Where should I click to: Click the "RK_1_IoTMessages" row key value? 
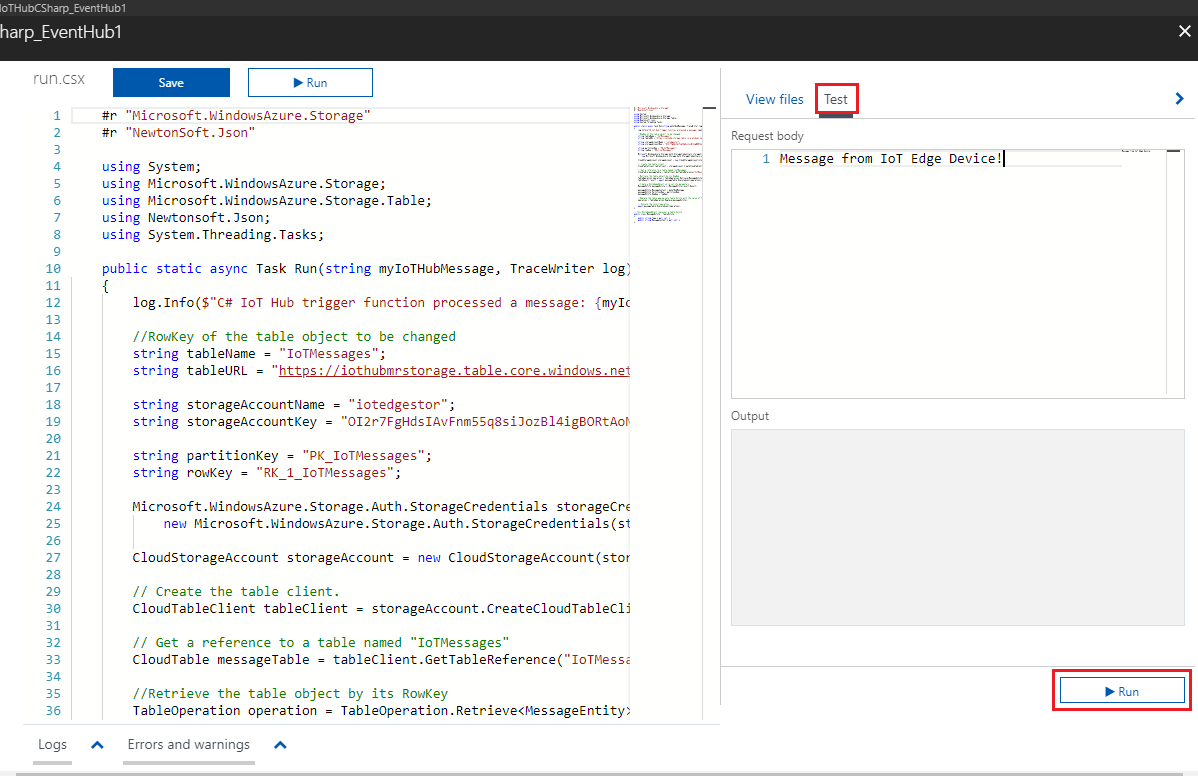coord(325,473)
